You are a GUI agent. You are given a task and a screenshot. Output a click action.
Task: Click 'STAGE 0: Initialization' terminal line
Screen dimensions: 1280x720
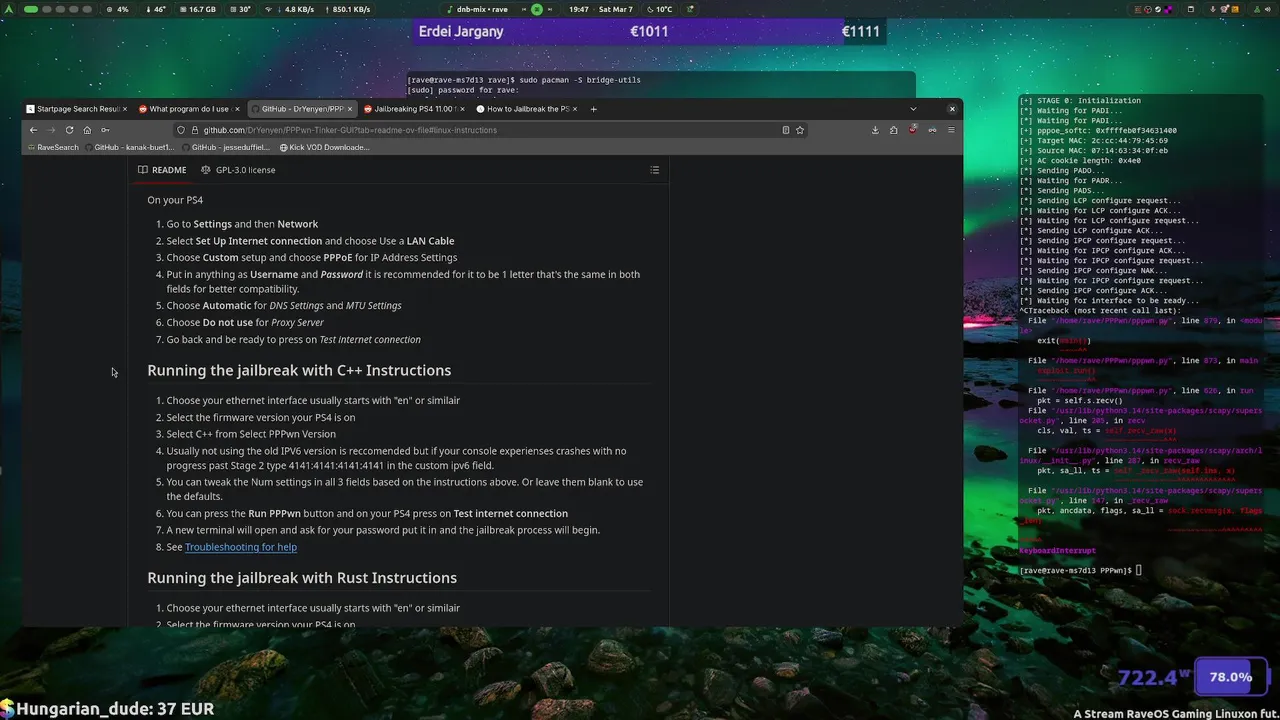[1080, 101]
